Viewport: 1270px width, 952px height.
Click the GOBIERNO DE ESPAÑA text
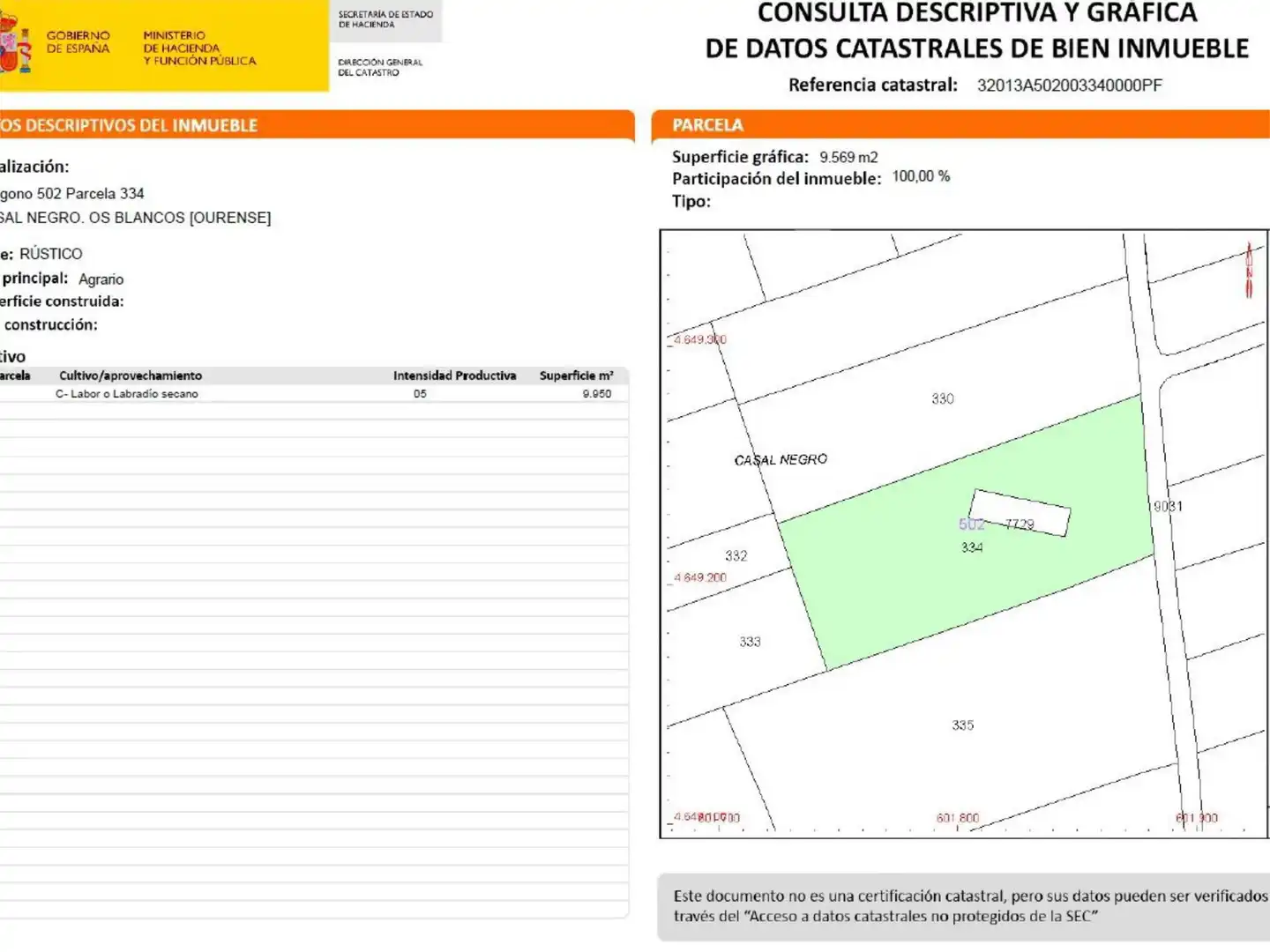point(78,42)
